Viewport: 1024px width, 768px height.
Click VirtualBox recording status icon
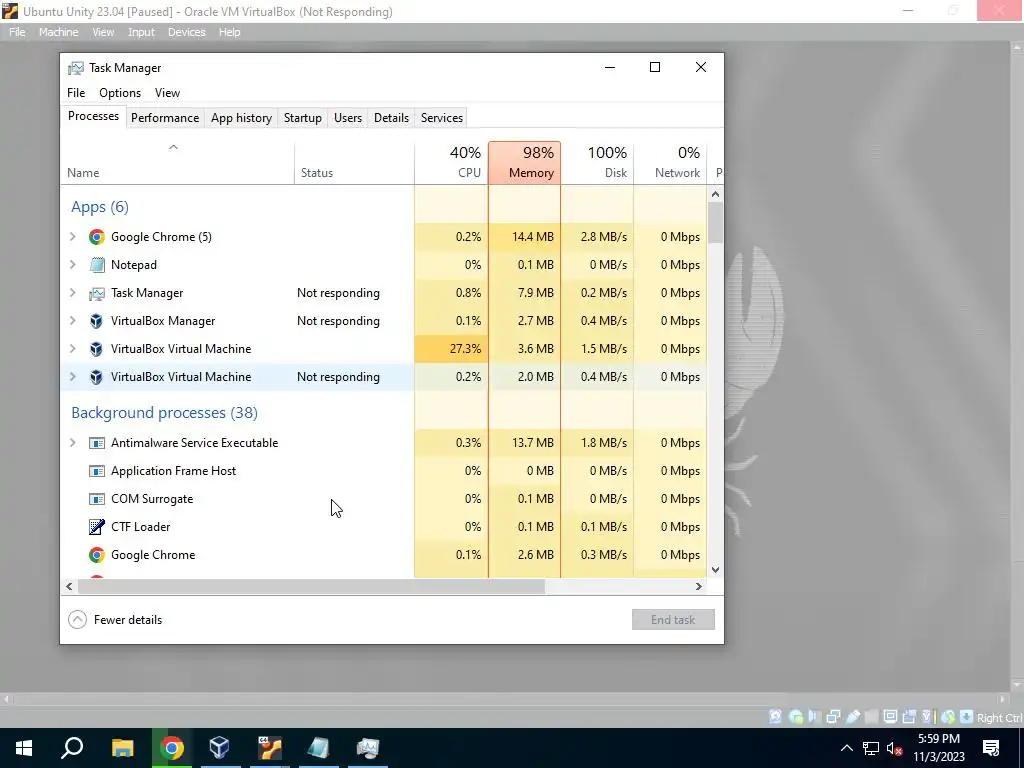click(x=908, y=717)
